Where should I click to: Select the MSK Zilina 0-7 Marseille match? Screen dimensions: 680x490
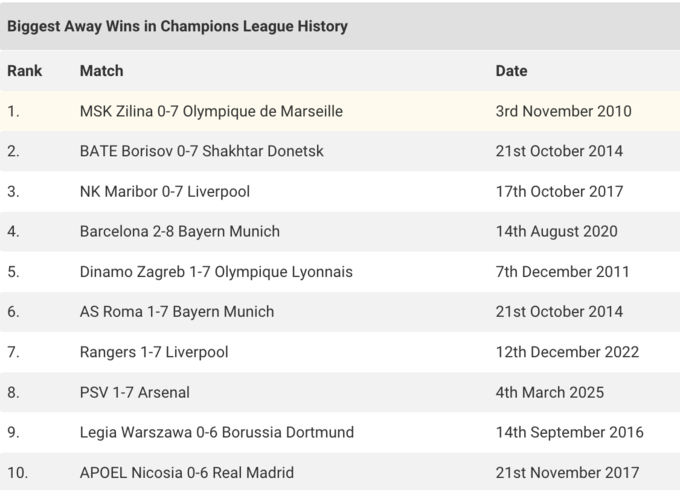tap(211, 111)
